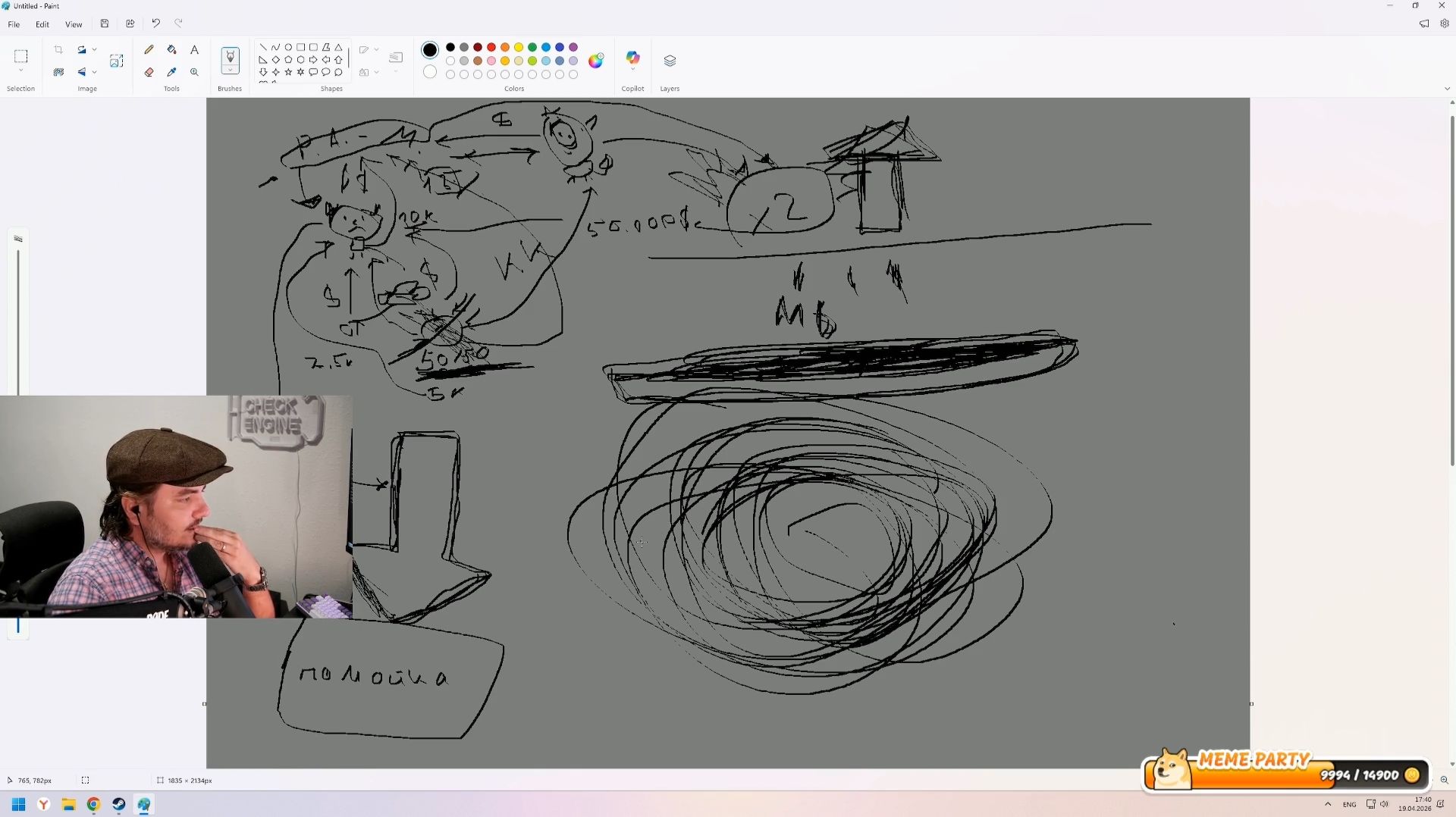
Task: Click the Rotate image icon
Action: [81, 50]
